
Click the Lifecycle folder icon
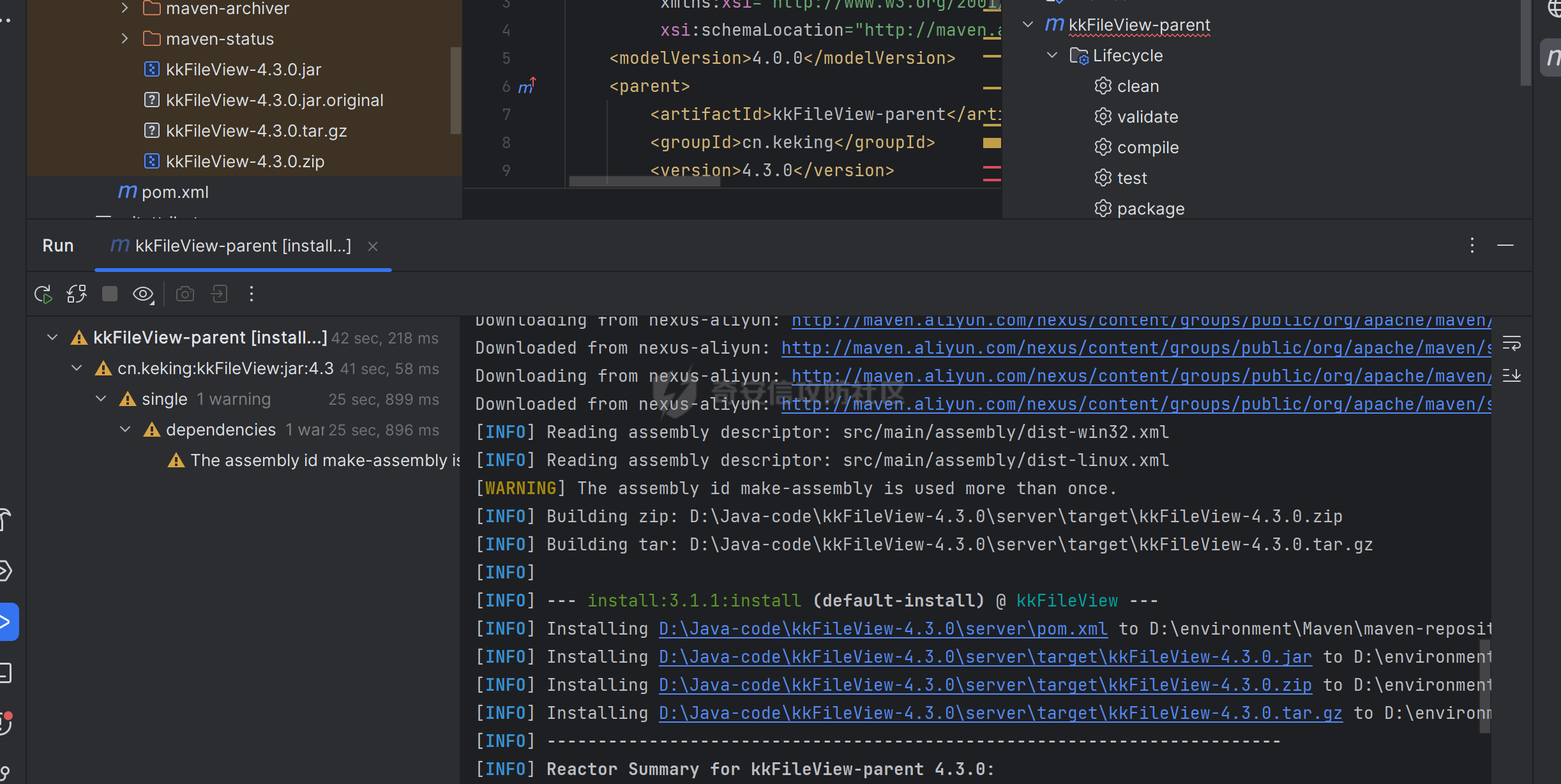tap(1079, 56)
